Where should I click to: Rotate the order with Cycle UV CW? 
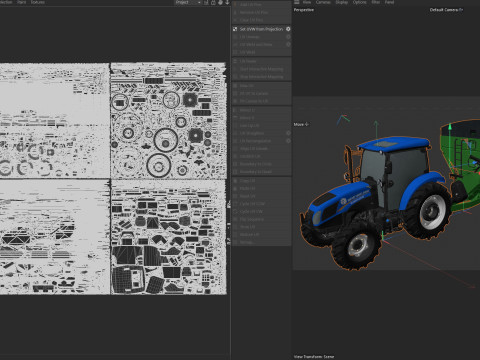pyautogui.click(x=262, y=211)
